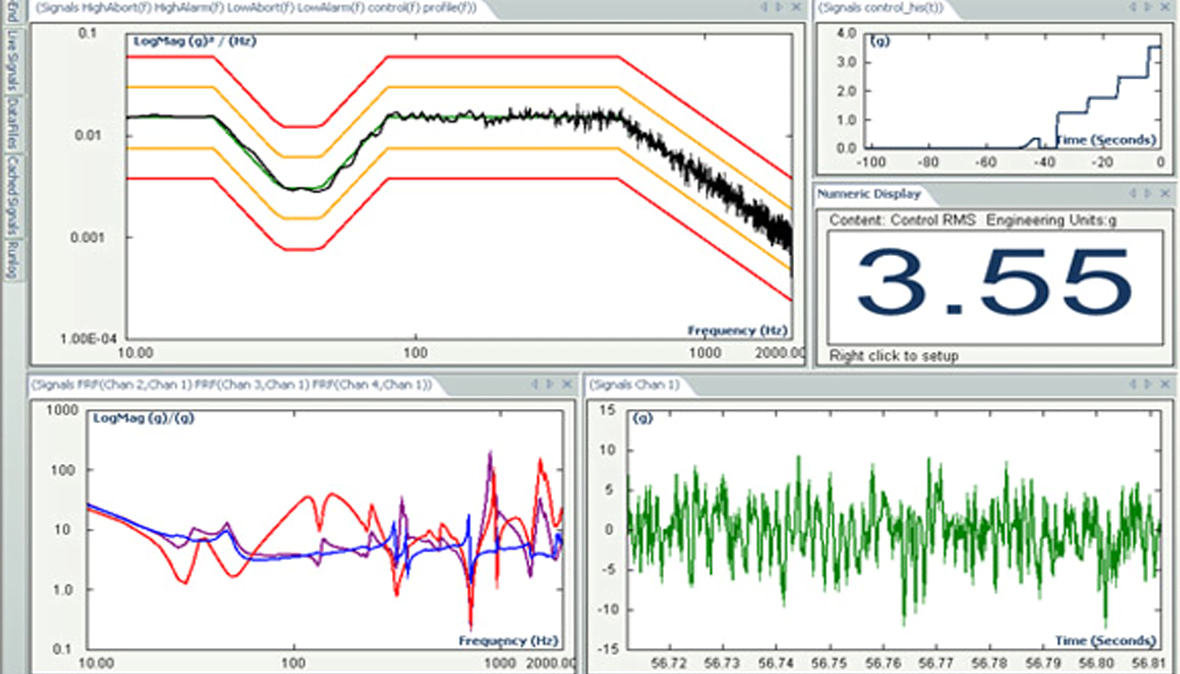Switch to the DataFiles side tab
Viewport: 1180px width, 674px height.
pos(12,123)
